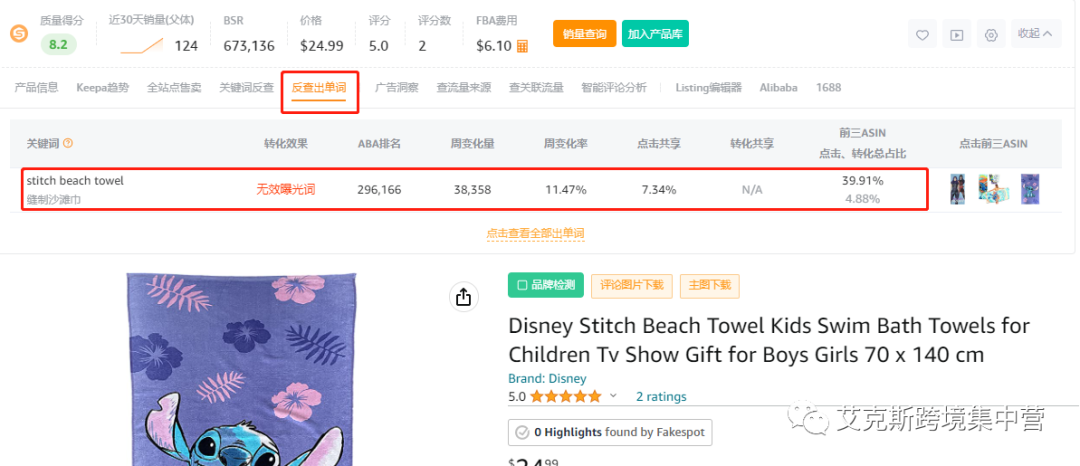The image size is (1080, 466).
Task: Click 点击查看全部出单词 link
Action: [535, 233]
